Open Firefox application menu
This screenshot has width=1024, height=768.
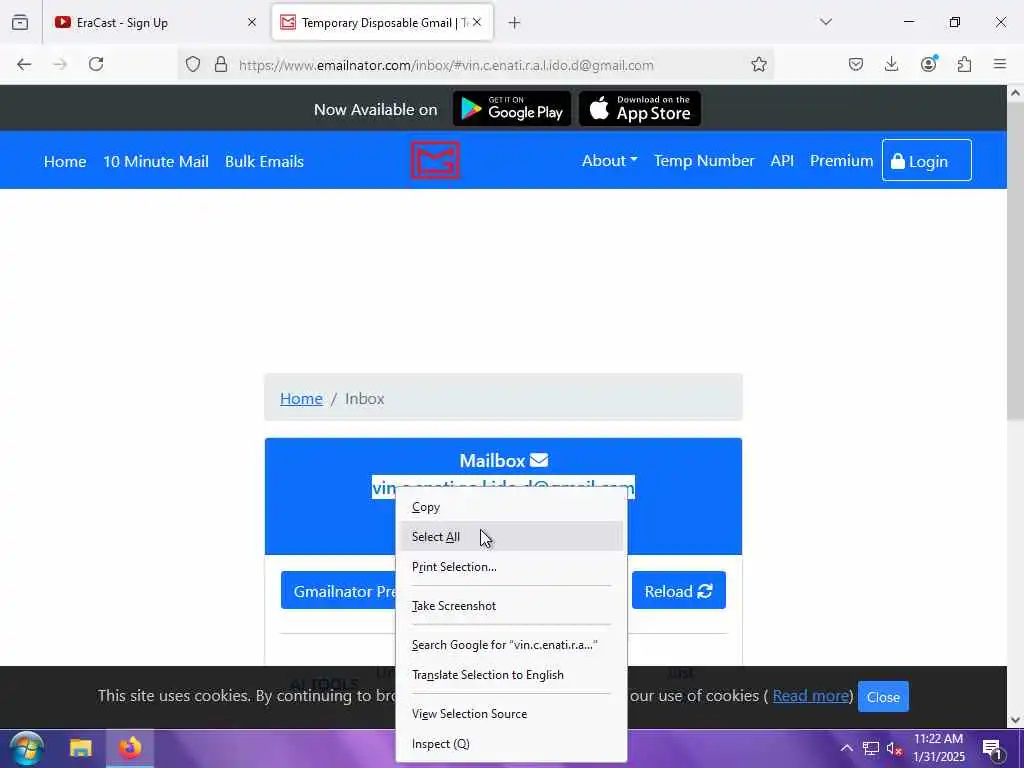pyautogui.click(x=1000, y=64)
